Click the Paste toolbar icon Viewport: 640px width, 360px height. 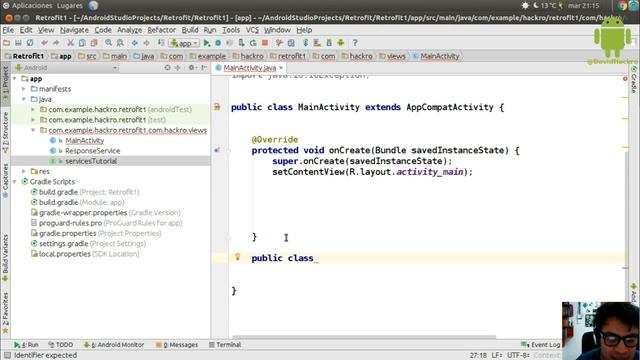tap(94, 43)
